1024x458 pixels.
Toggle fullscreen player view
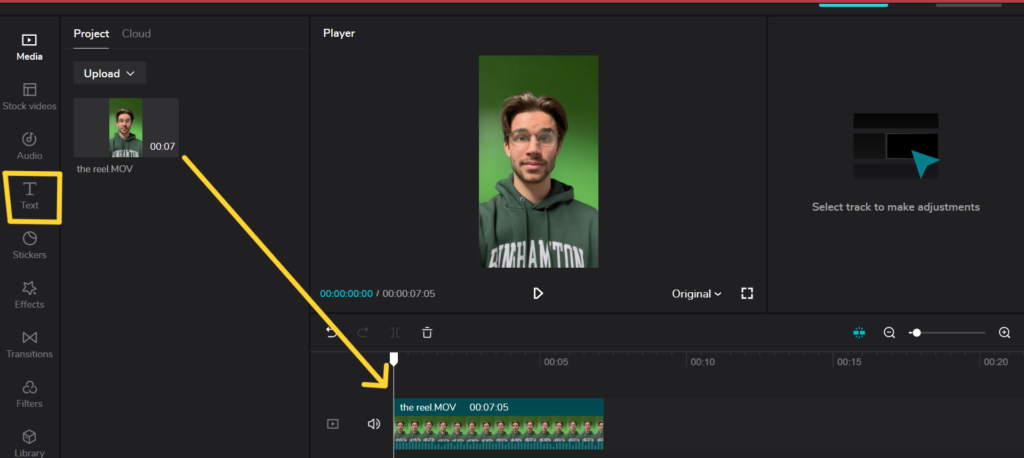(746, 294)
